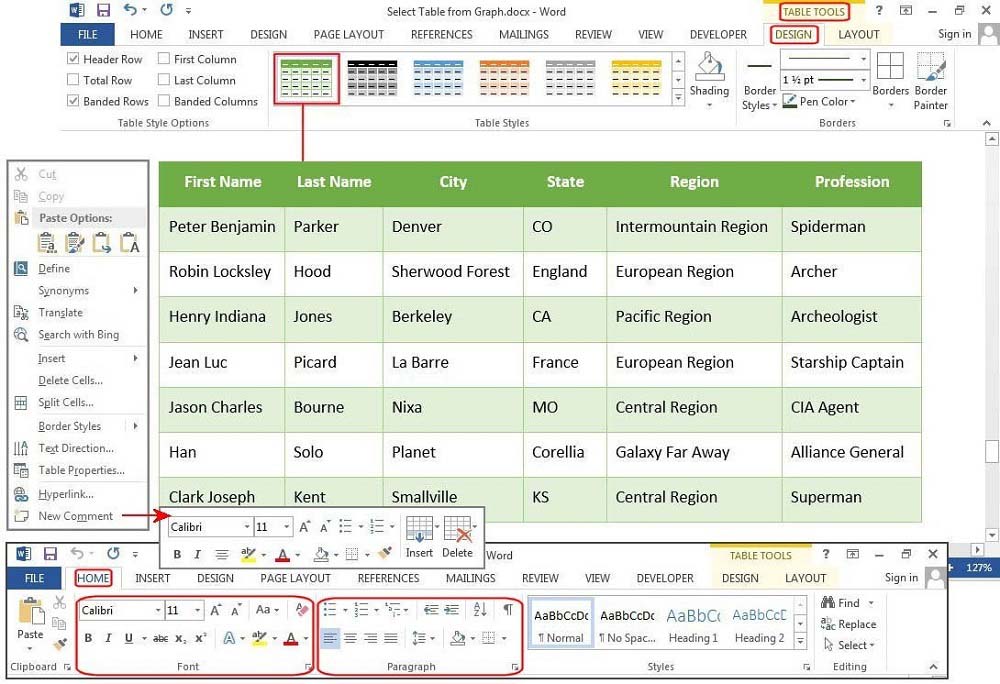The image size is (1000, 684).
Task: Click the Delete table icon in mini toolbar
Action: [457, 537]
